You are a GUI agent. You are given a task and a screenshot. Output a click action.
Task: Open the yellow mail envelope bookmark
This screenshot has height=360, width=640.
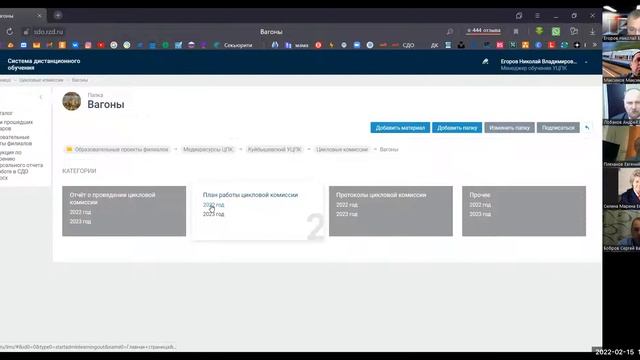point(36,45)
